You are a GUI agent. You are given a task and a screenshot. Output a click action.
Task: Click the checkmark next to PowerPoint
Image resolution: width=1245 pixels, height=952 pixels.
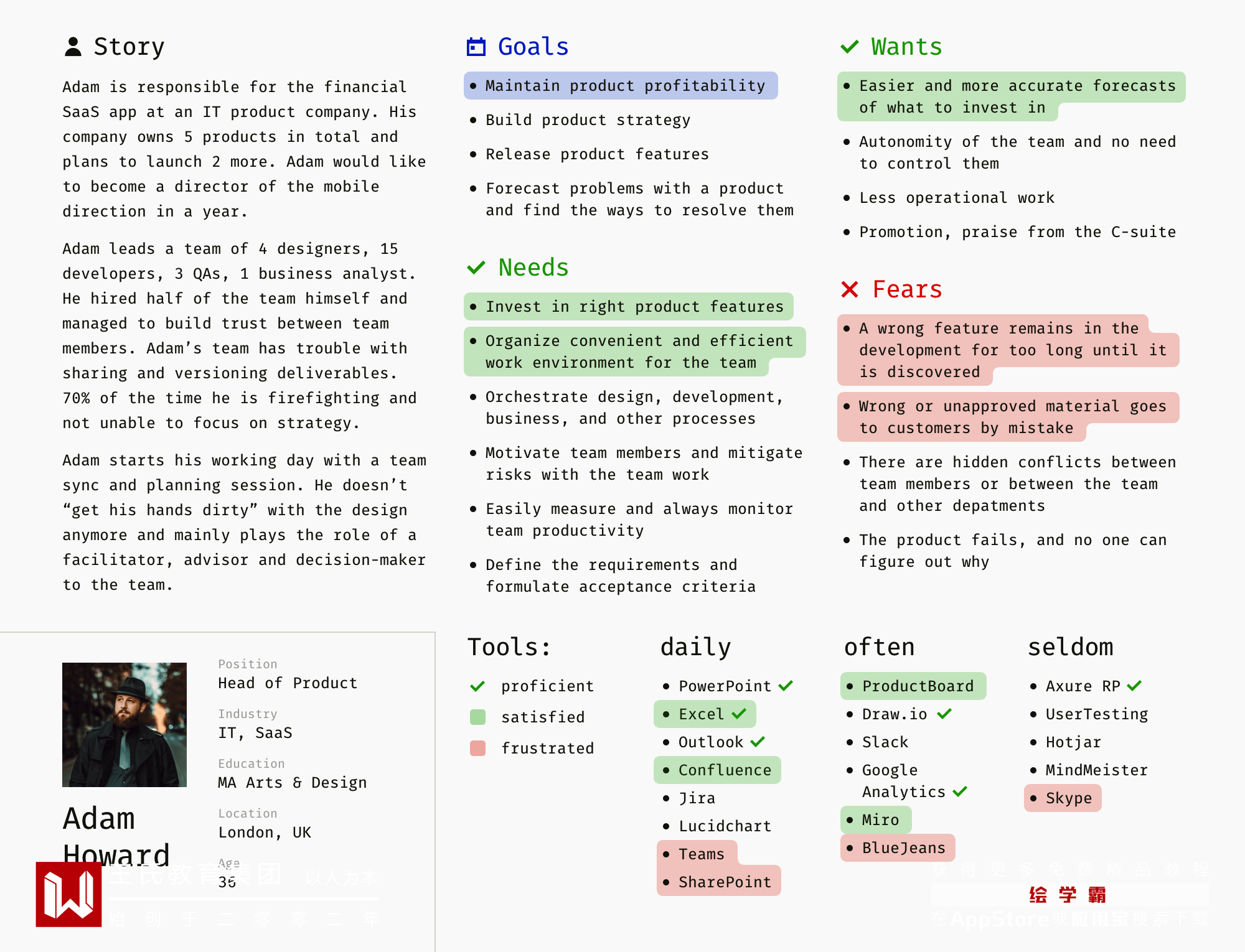click(786, 686)
